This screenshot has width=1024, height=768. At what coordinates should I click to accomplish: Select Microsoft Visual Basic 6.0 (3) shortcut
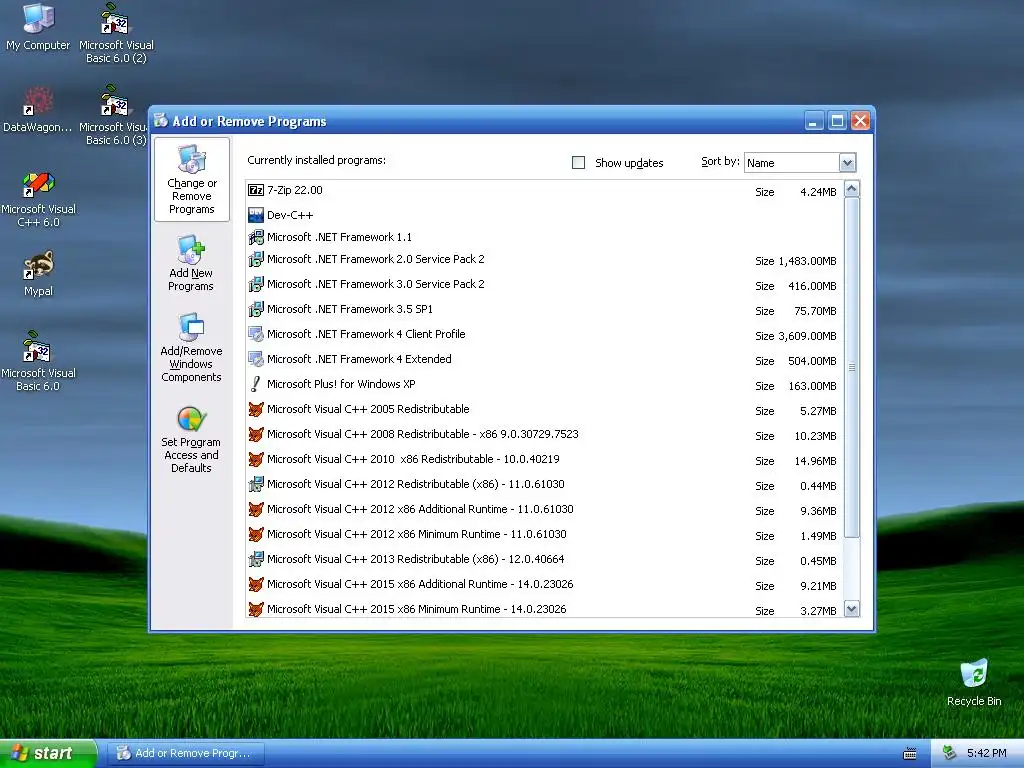(114, 115)
